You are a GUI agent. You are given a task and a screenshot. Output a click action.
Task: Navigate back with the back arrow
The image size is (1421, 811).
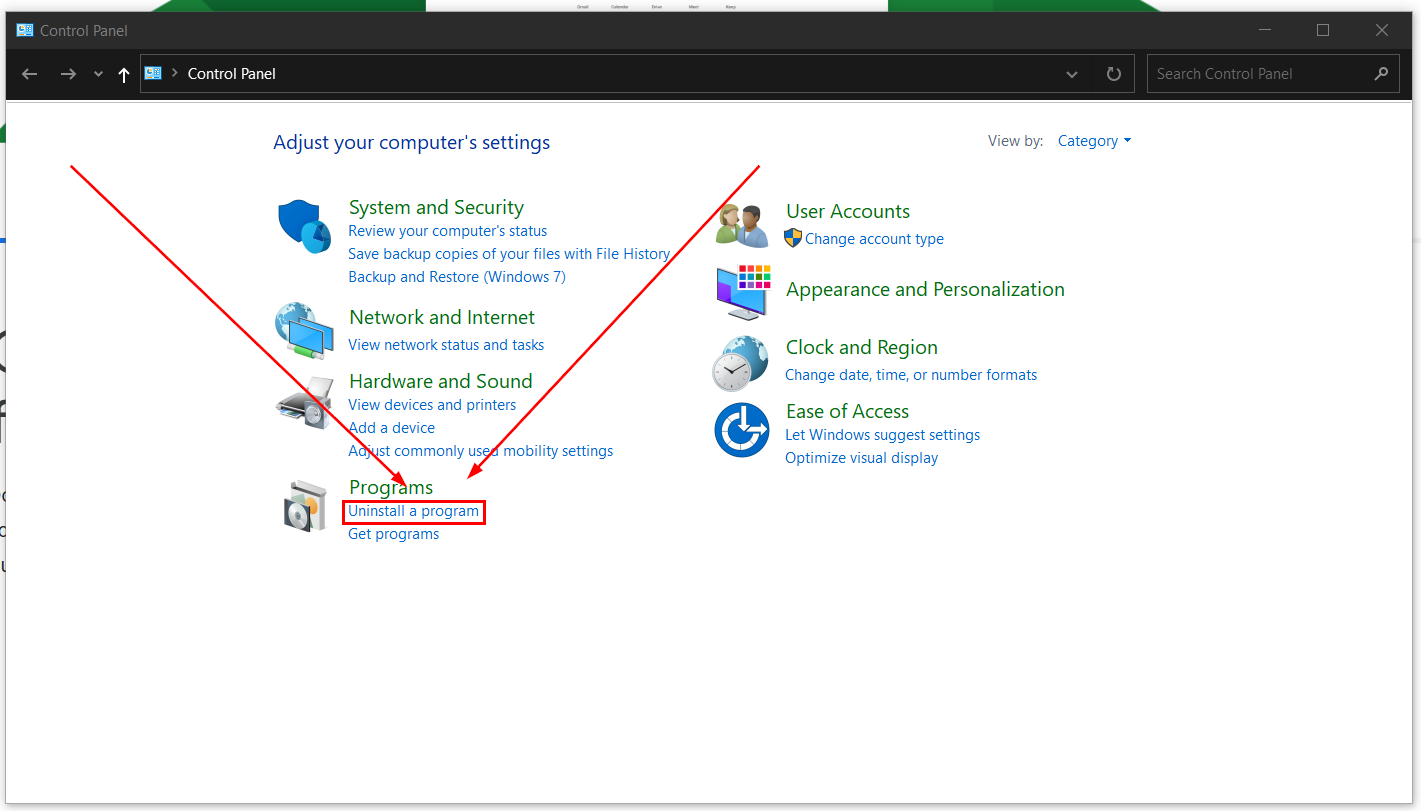(x=30, y=74)
